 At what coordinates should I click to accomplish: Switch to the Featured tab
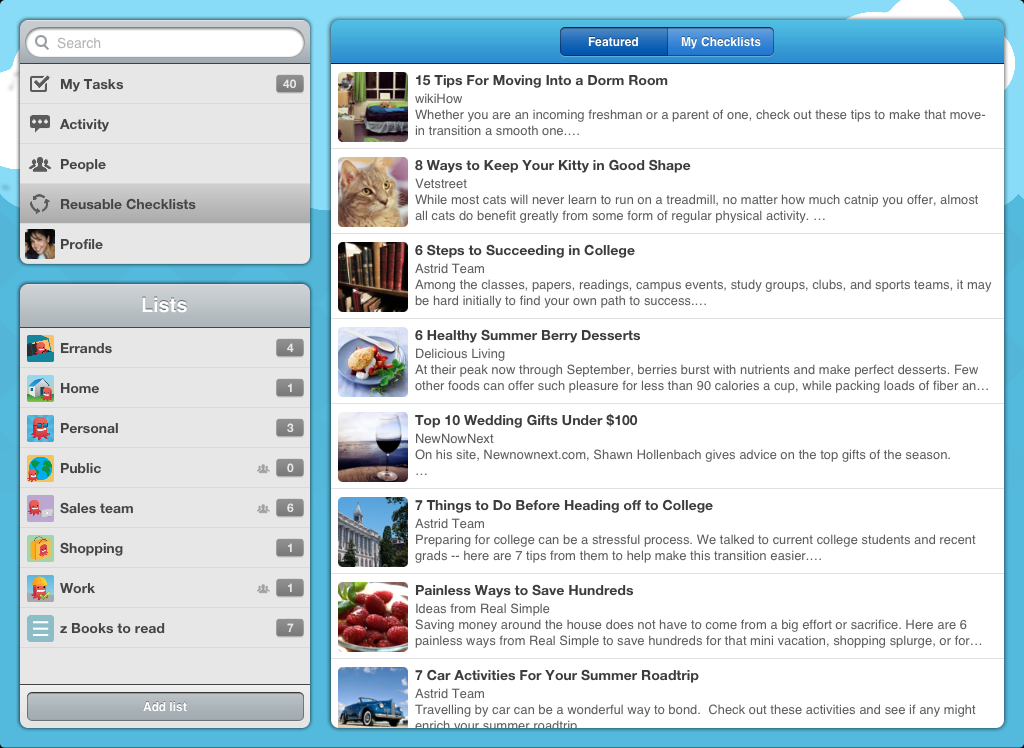tap(613, 42)
